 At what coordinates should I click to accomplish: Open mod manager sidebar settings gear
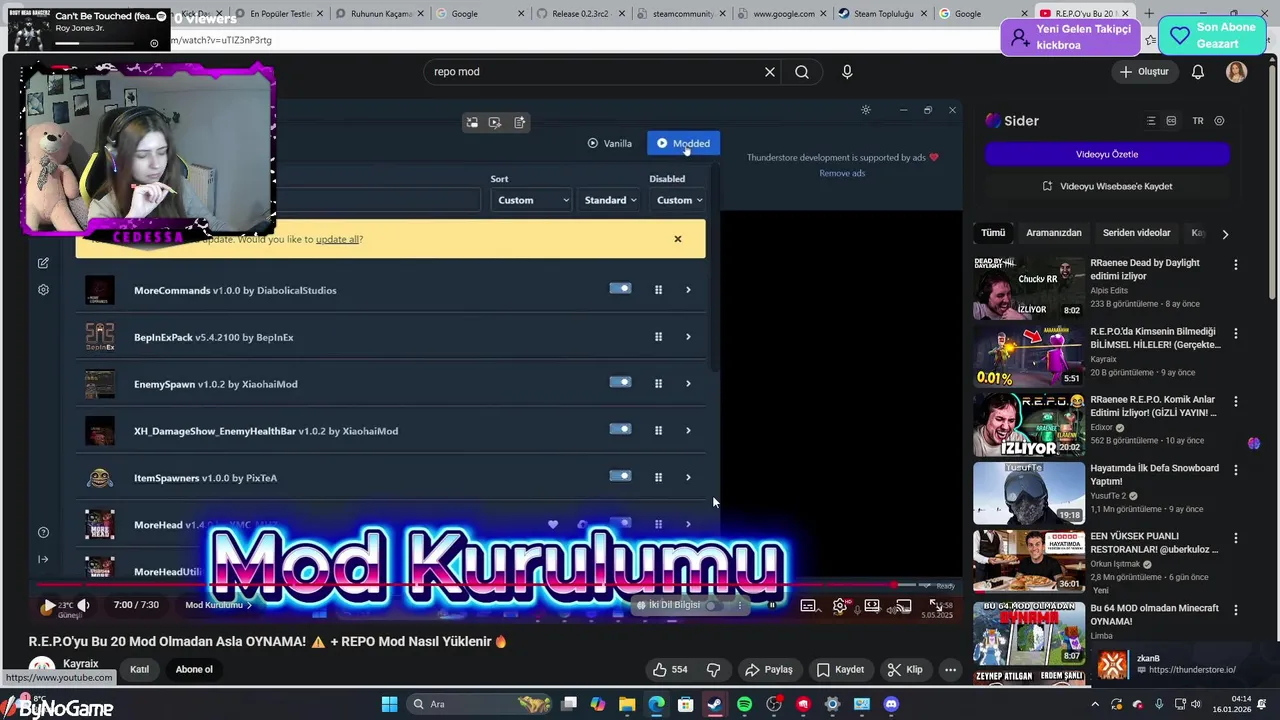pos(43,290)
